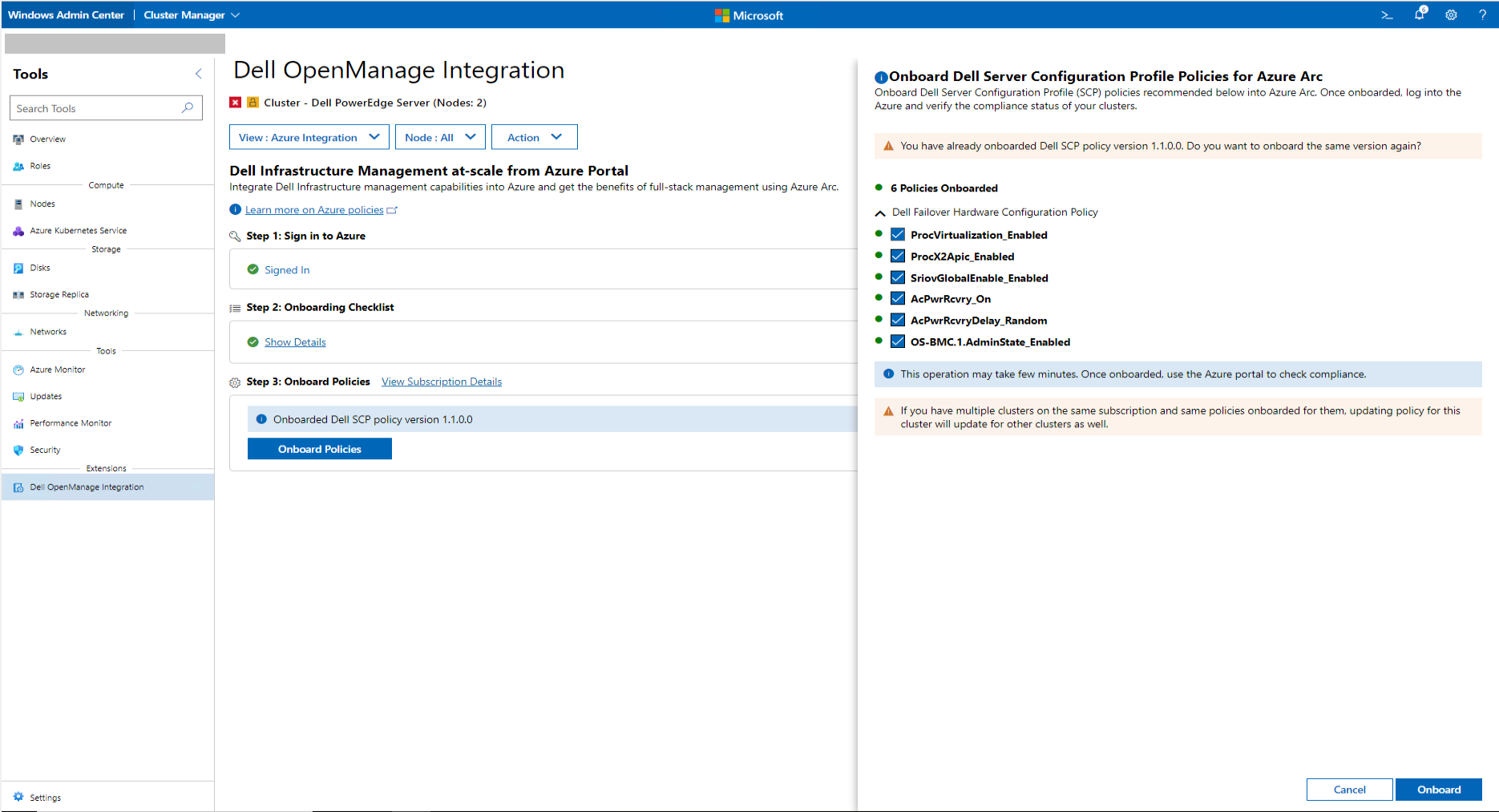
Task: Click the Onboard button
Action: point(1438,790)
